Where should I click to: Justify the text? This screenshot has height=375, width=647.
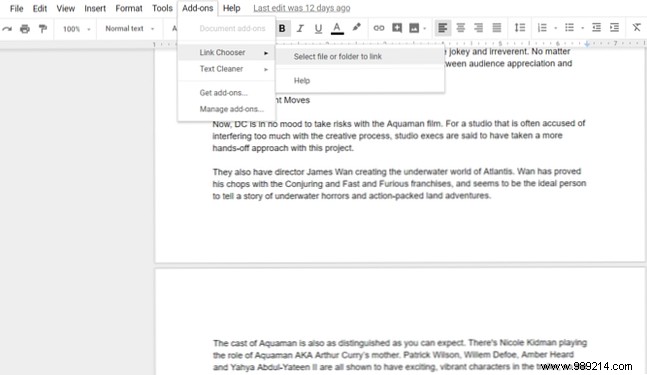pyautogui.click(x=496, y=28)
